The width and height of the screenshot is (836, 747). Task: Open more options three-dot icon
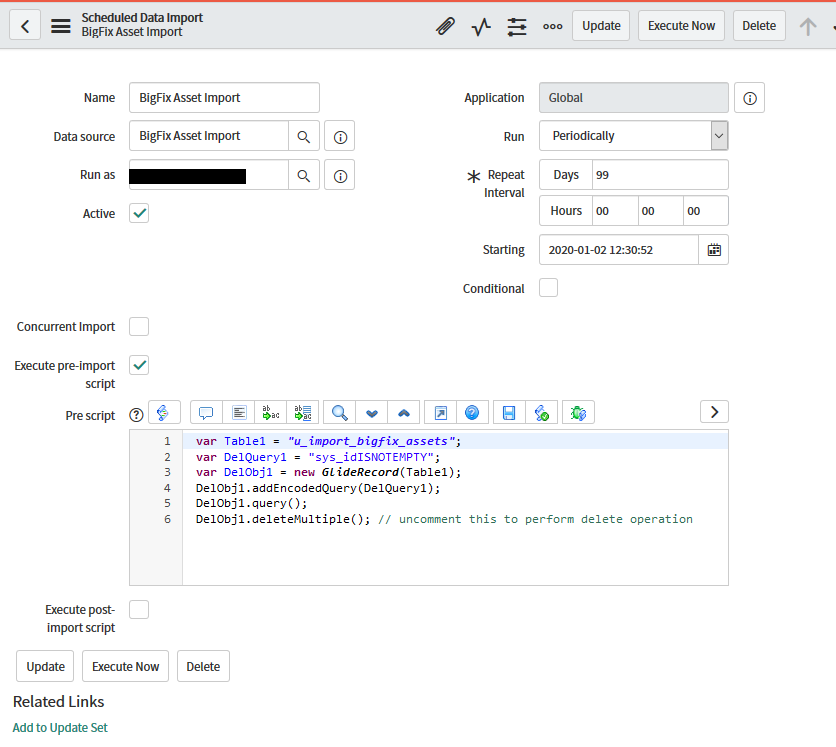coord(552,26)
